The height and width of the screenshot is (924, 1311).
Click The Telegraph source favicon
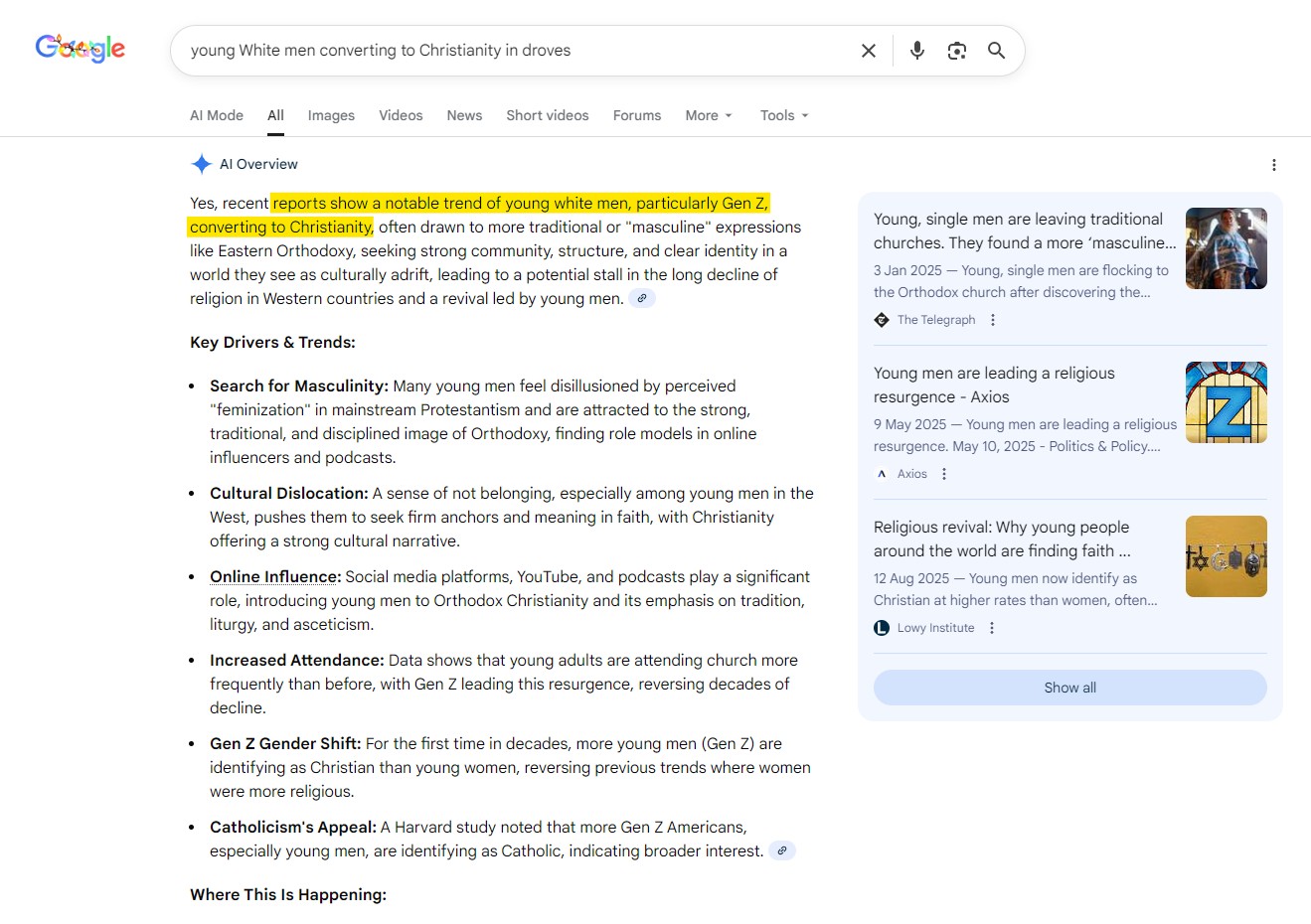pyautogui.click(x=882, y=320)
